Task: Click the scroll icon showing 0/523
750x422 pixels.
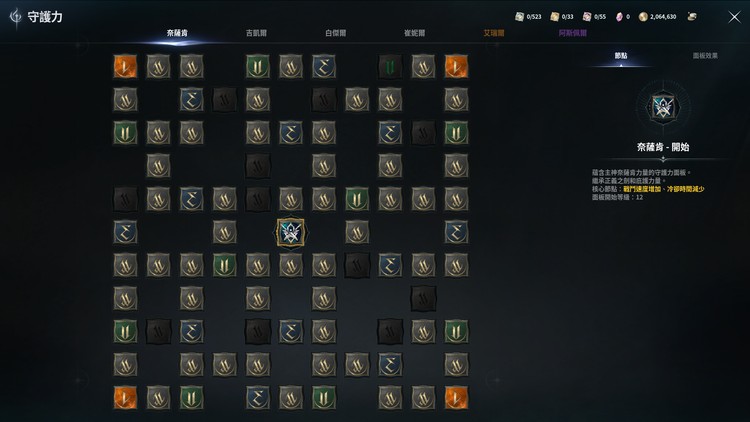Action: tap(519, 17)
